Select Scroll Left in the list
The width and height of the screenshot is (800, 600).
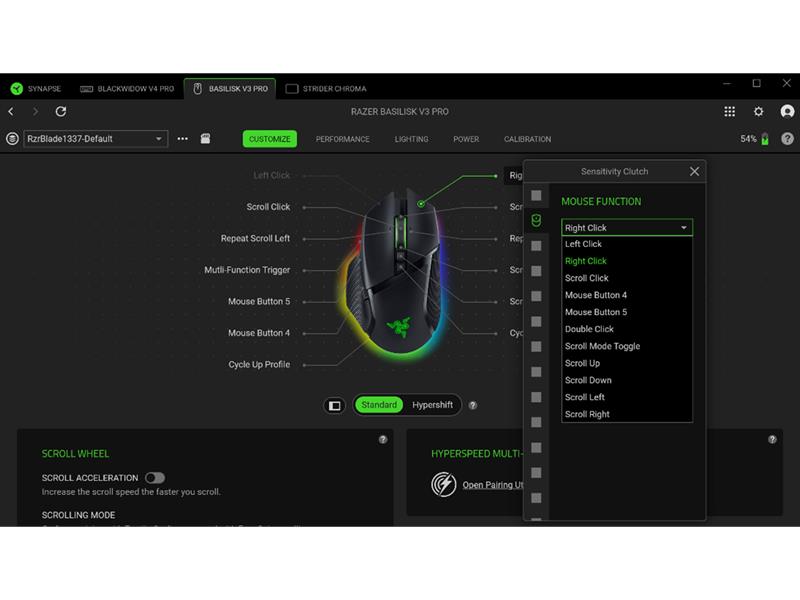coord(627,397)
